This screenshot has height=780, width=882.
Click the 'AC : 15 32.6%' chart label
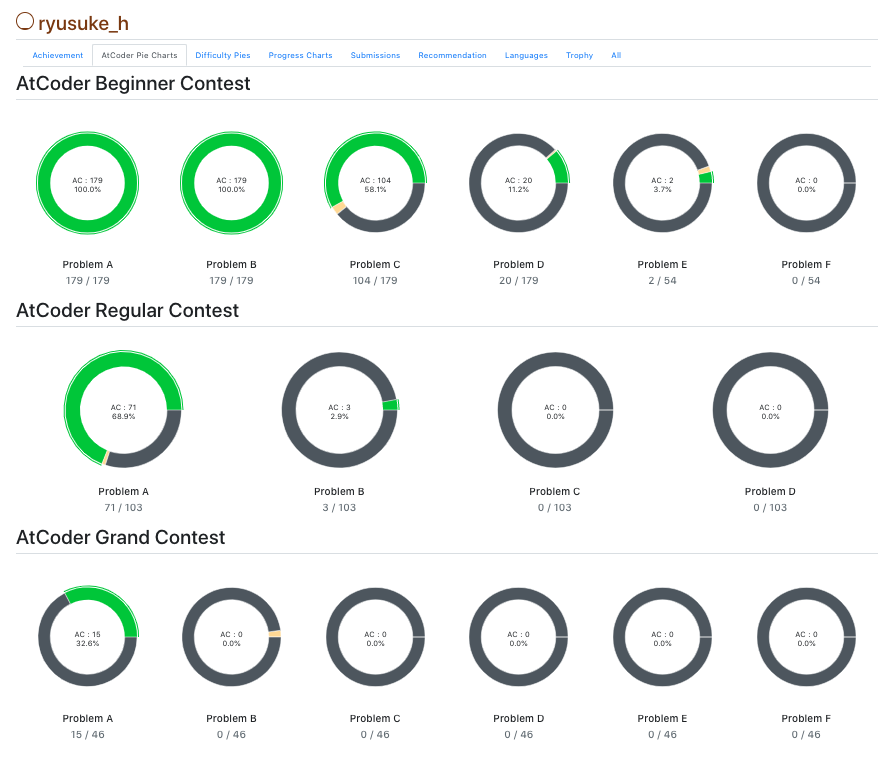pos(88,639)
